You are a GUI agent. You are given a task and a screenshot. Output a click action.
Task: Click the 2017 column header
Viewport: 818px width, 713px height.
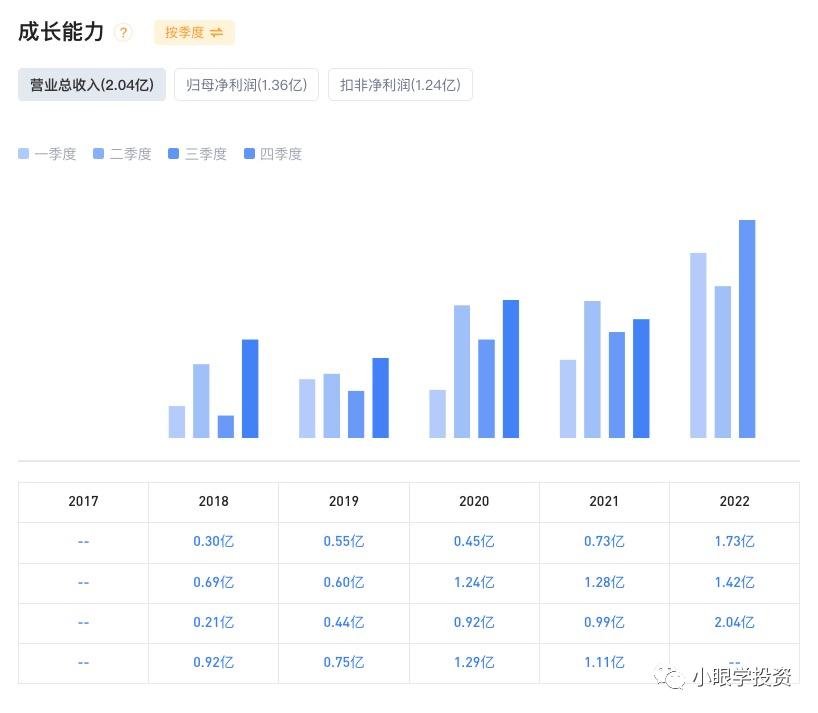pos(83,501)
